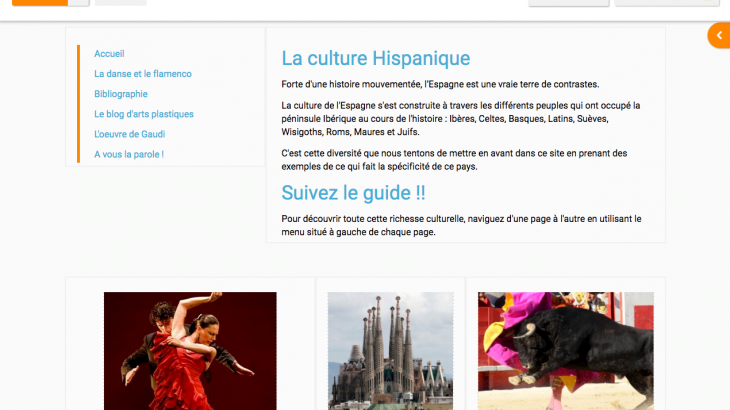Open the A vous la parole ! link

coord(129,154)
